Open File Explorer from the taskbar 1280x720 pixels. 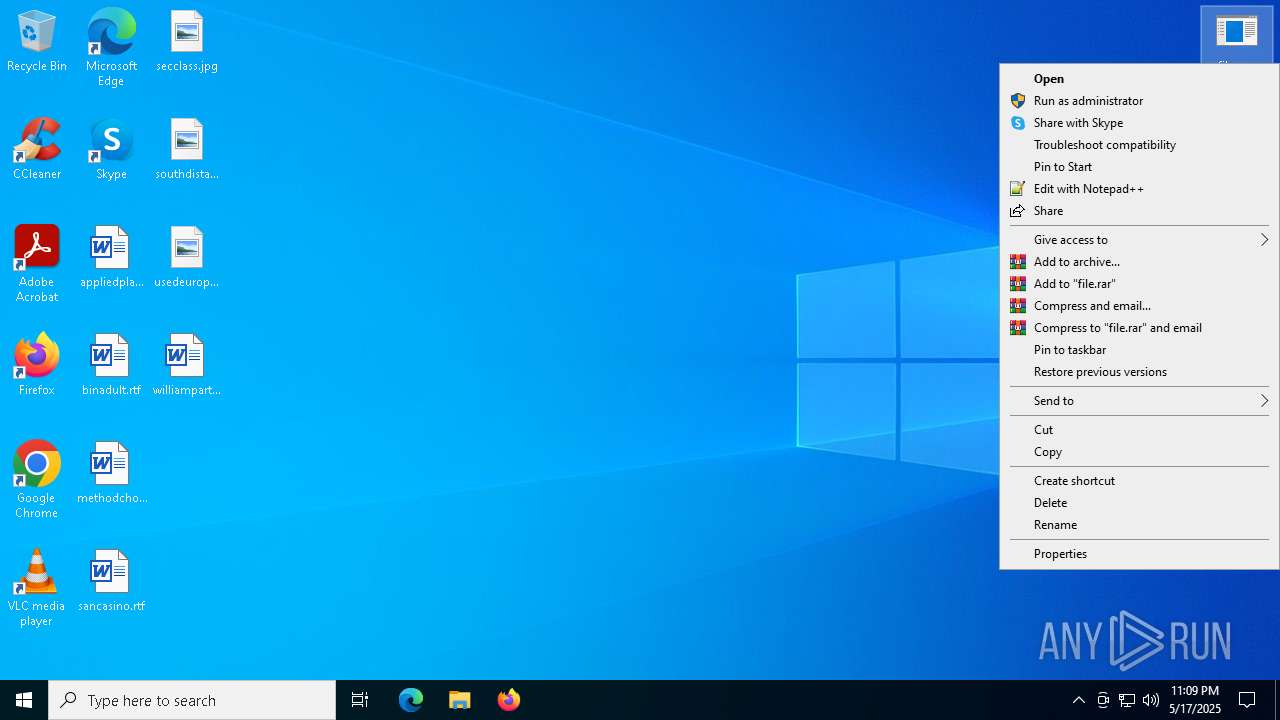point(460,700)
